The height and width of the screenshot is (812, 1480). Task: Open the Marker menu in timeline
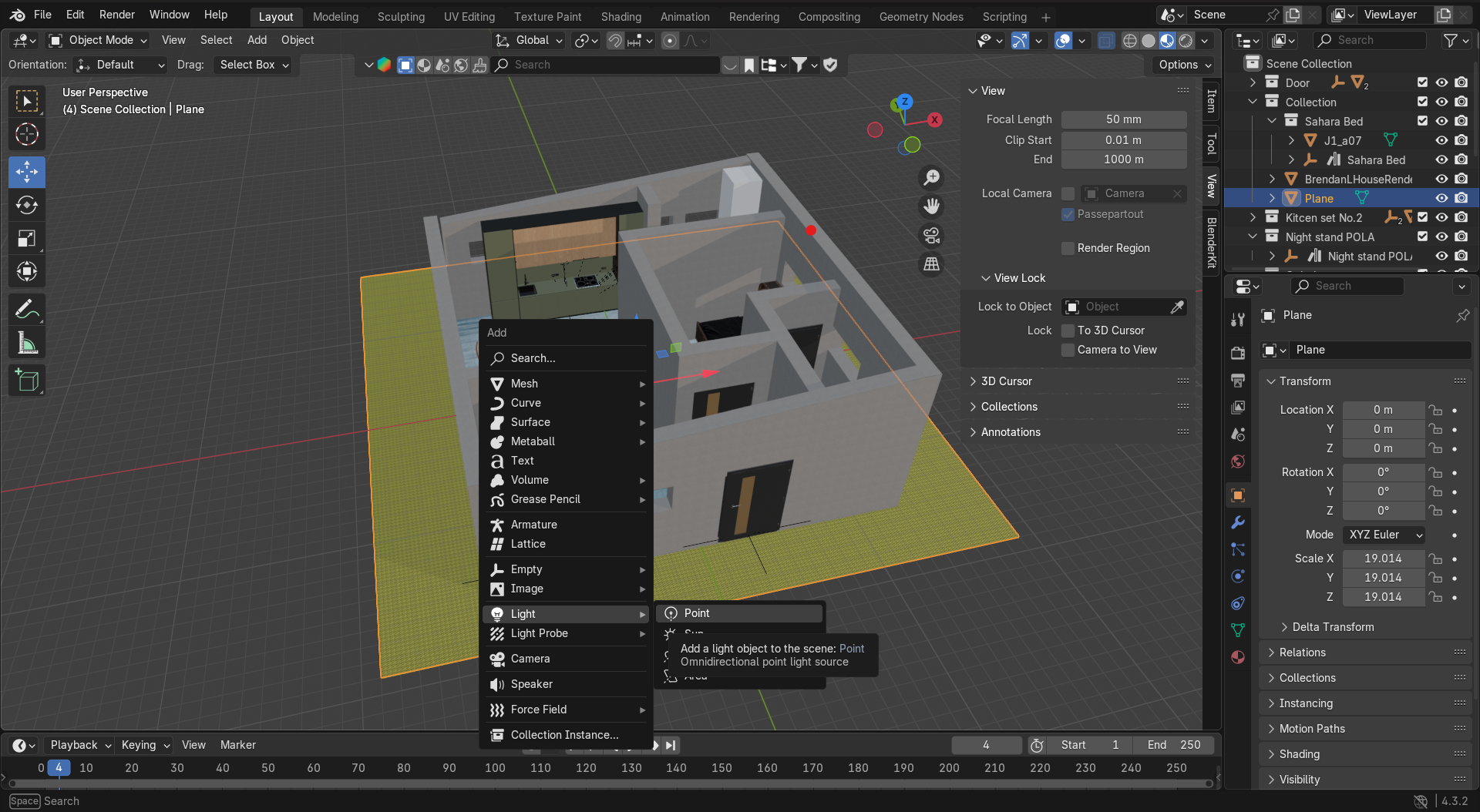click(x=237, y=745)
